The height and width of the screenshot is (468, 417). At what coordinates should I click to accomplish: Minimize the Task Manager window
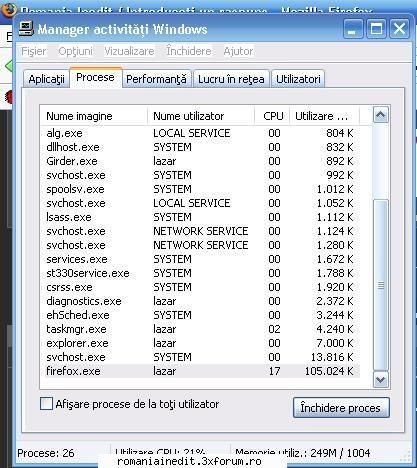pyautogui.click(x=353, y=29)
